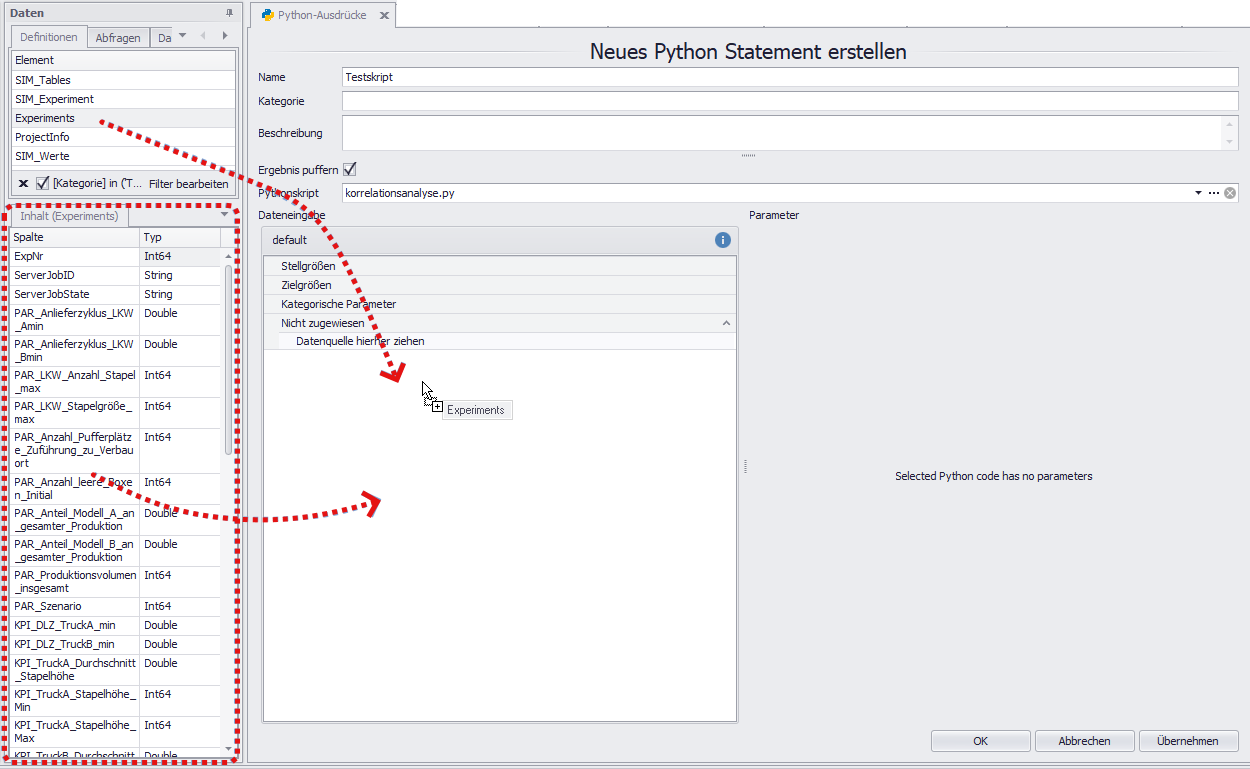Confirm the statement with OK
The height and width of the screenshot is (769, 1250).
[980, 740]
